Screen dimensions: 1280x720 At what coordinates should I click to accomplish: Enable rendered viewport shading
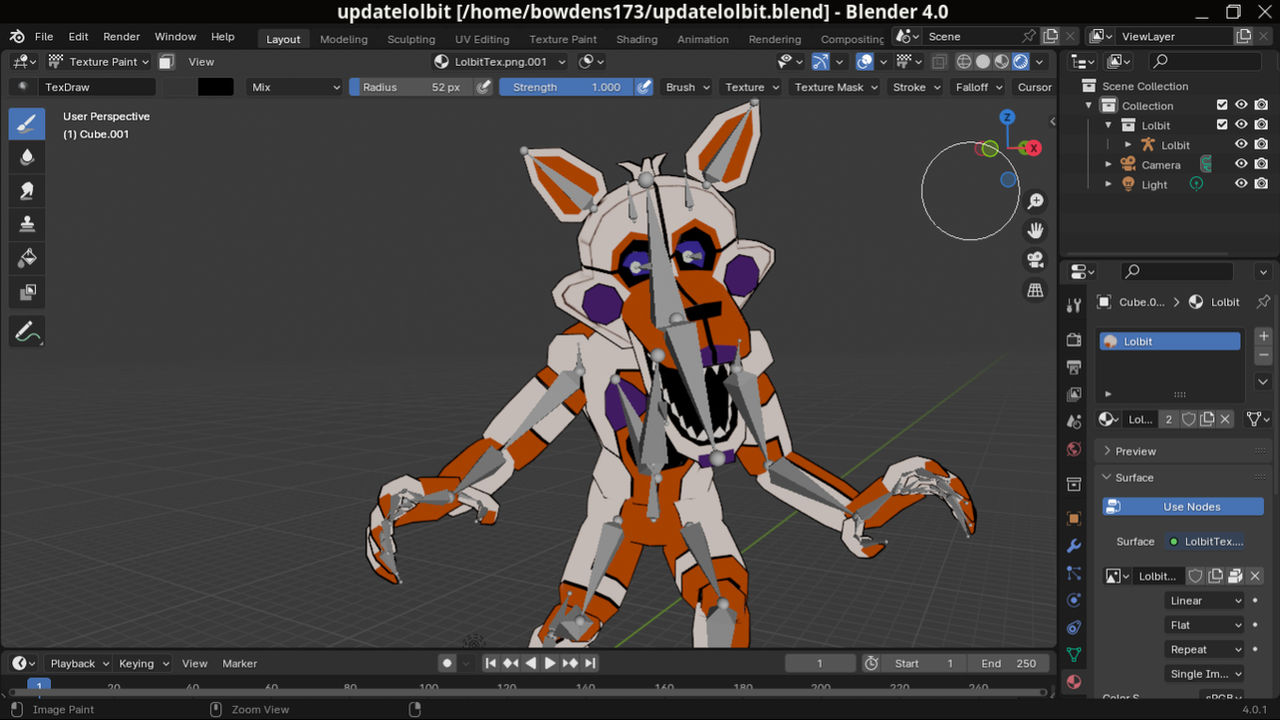[x=1021, y=62]
